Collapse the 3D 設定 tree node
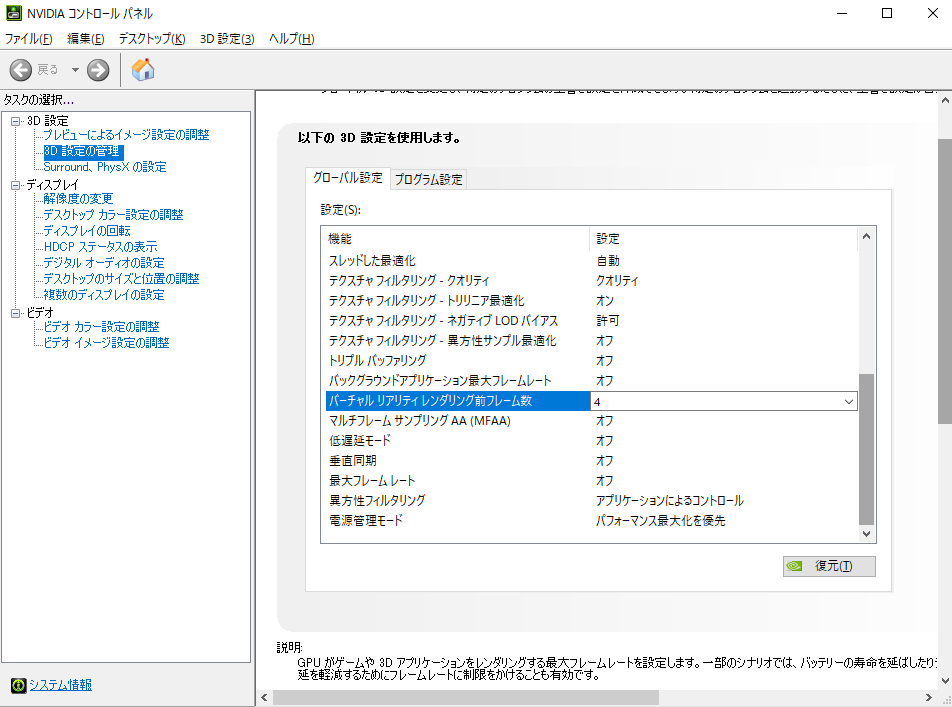This screenshot has height=707, width=952. point(16,121)
